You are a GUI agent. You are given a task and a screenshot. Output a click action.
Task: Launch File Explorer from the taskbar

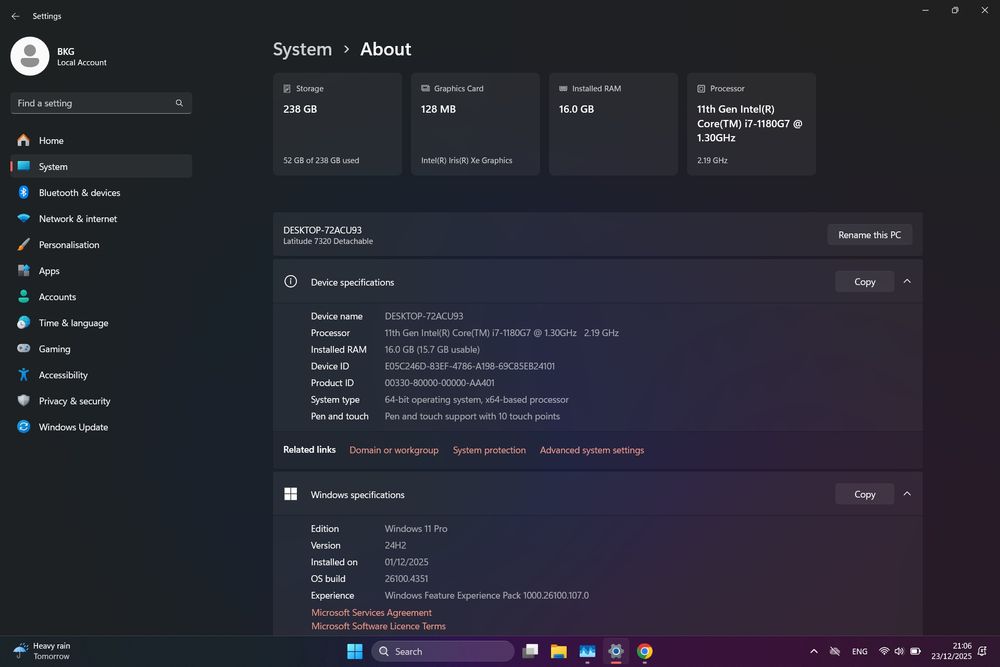coord(559,651)
